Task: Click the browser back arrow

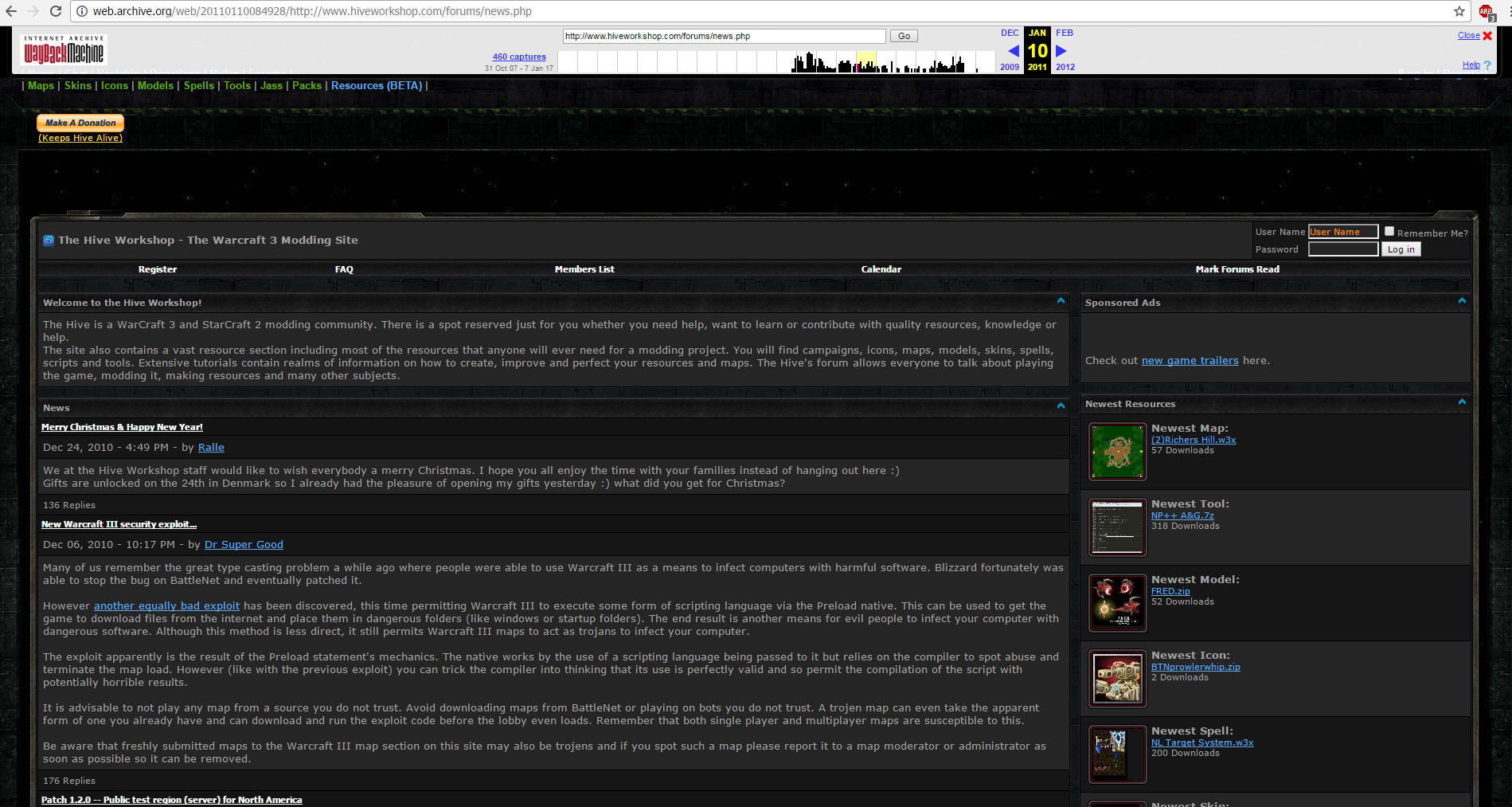Action: 11,11
